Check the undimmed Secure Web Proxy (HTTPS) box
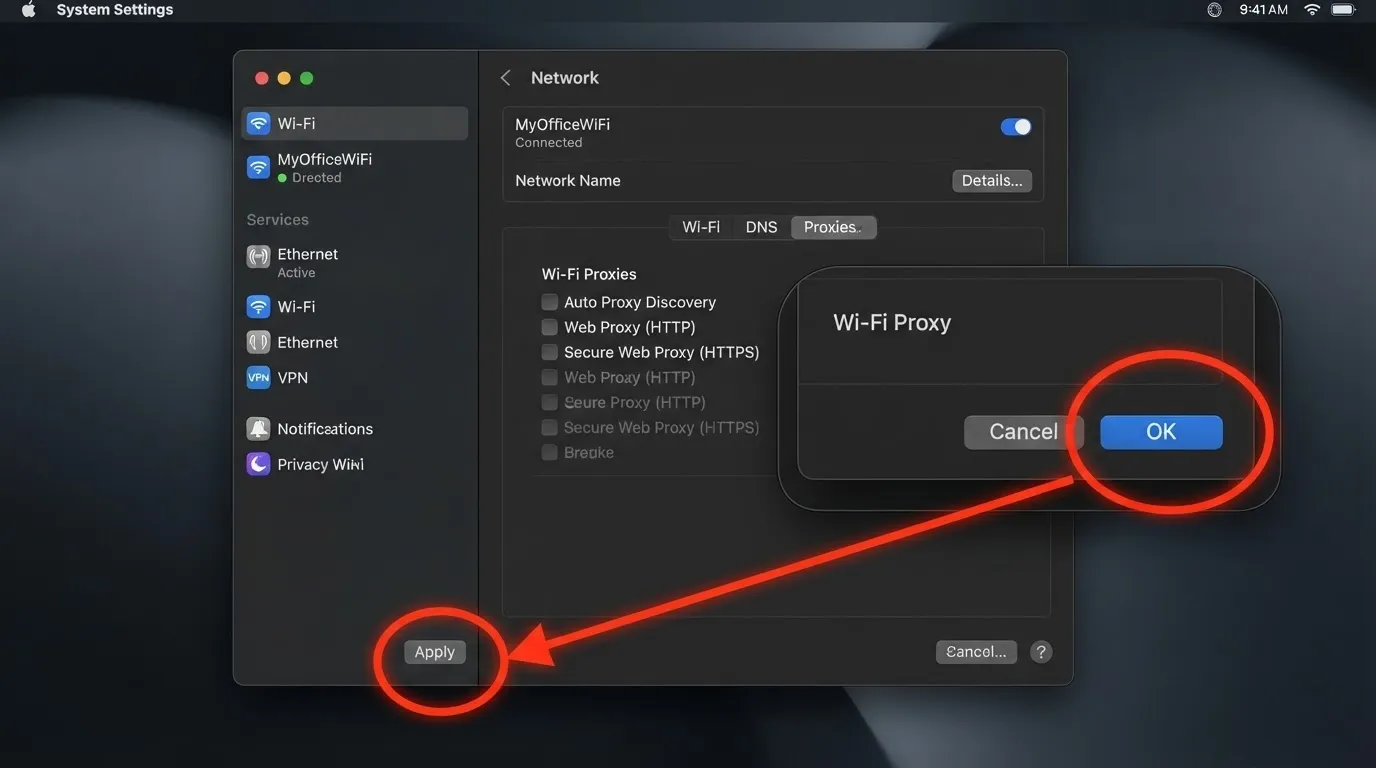 pos(550,352)
